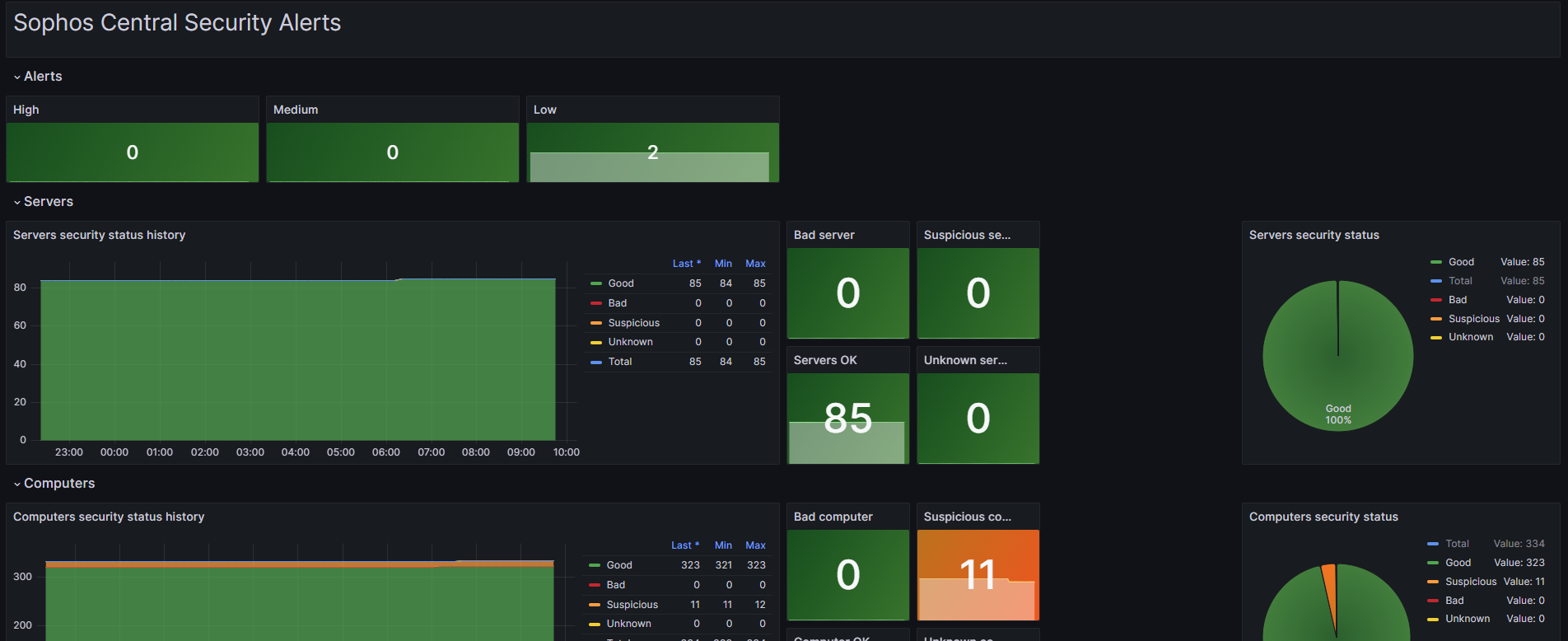Click the Good 100% slice of servers pie

1338,356
